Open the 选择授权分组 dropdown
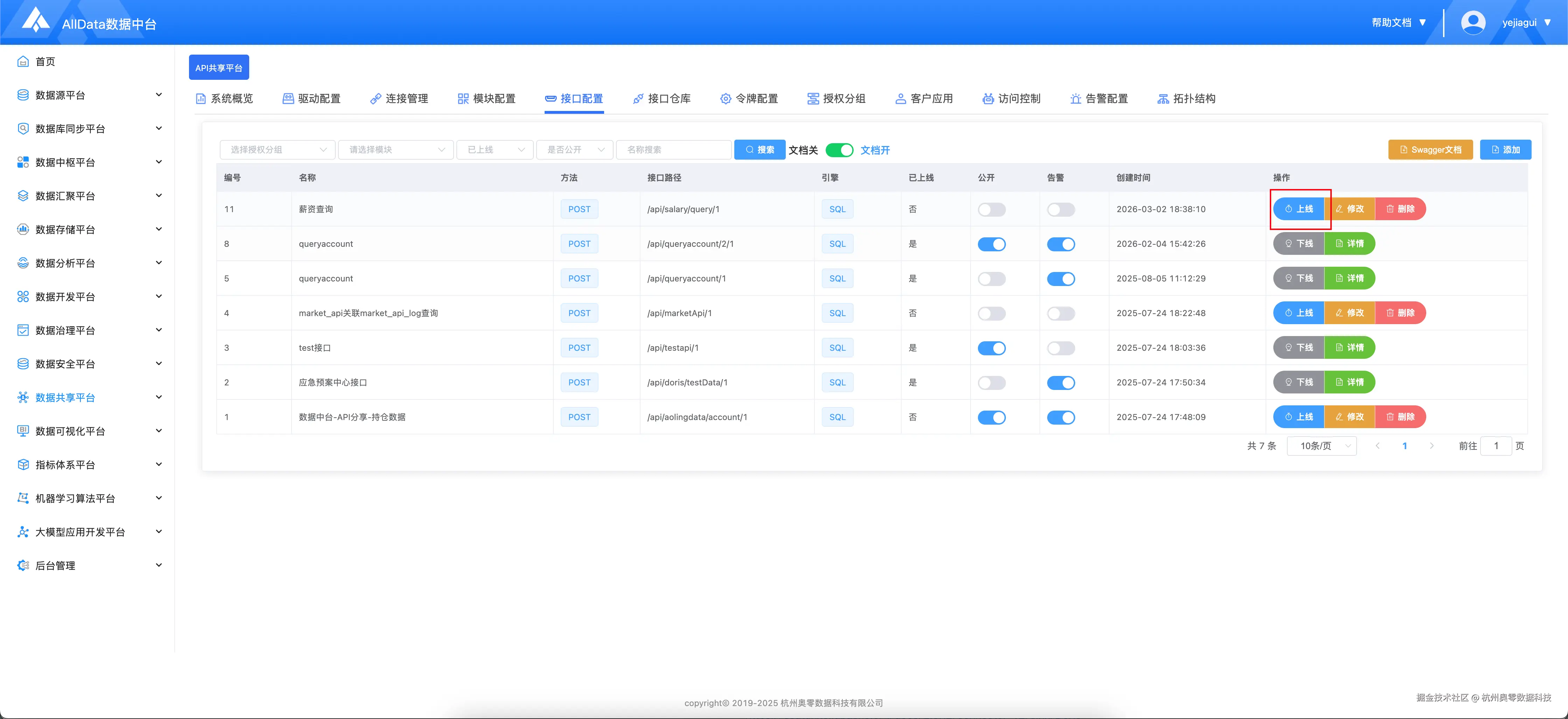 (x=278, y=150)
